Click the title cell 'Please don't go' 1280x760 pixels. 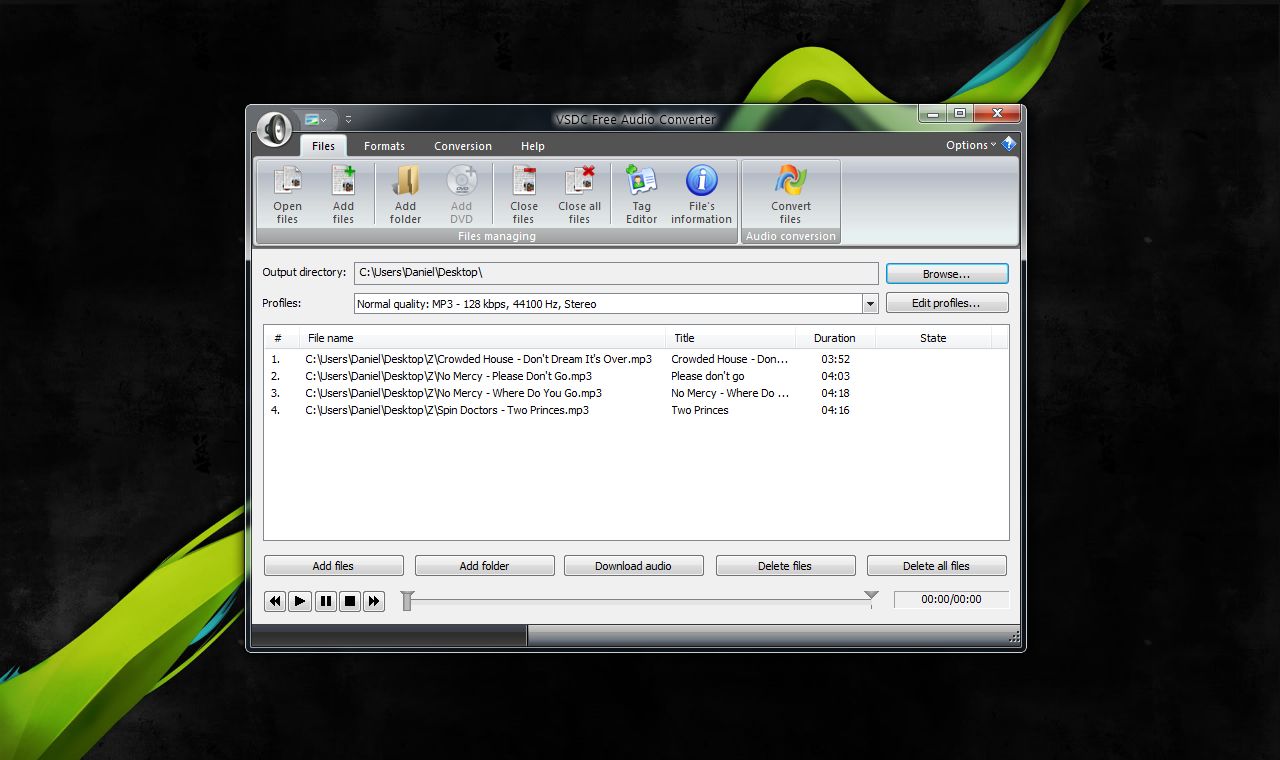(x=708, y=376)
